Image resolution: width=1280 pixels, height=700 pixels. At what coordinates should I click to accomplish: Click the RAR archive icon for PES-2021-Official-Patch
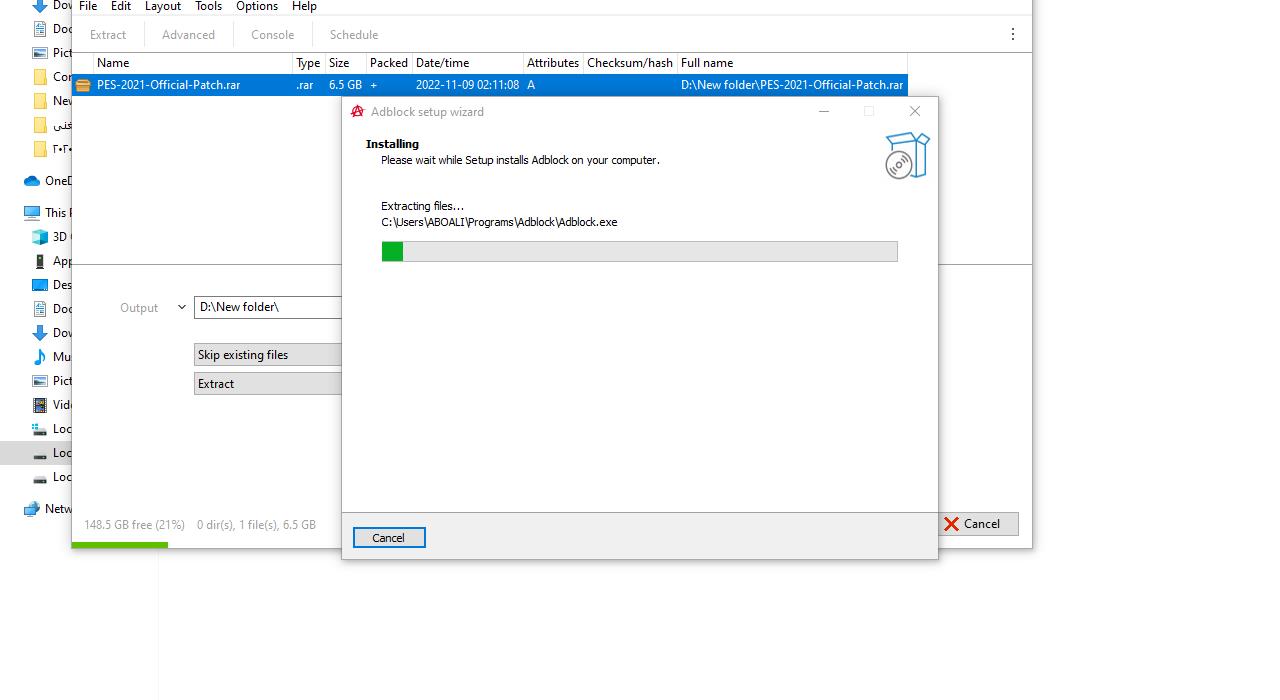84,86
